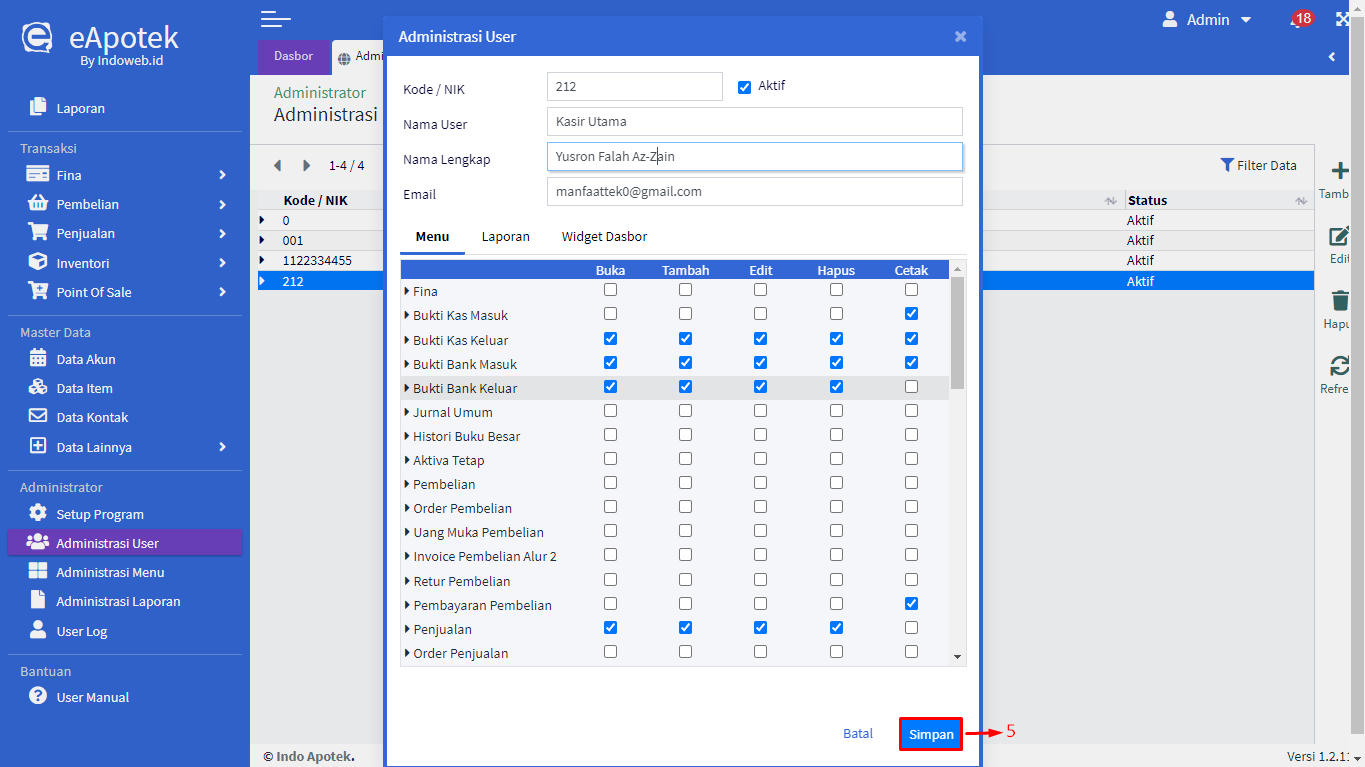Open User Log in the sidebar
Viewport: 1365px width, 767px height.
(x=81, y=631)
